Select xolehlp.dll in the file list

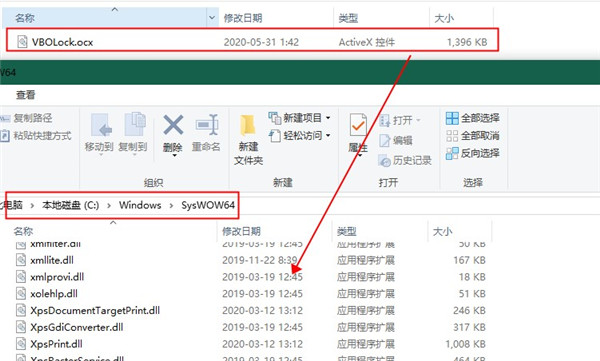click(54, 294)
